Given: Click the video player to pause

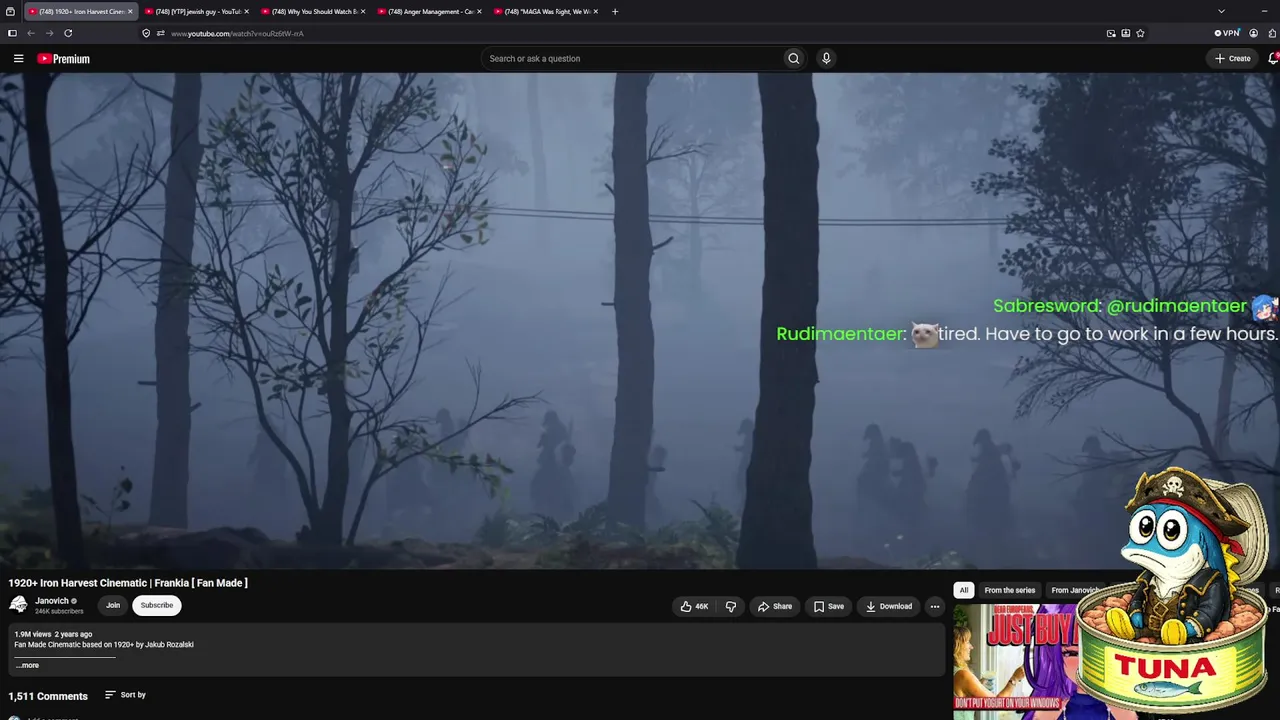Looking at the screenshot, I should coord(640,320).
